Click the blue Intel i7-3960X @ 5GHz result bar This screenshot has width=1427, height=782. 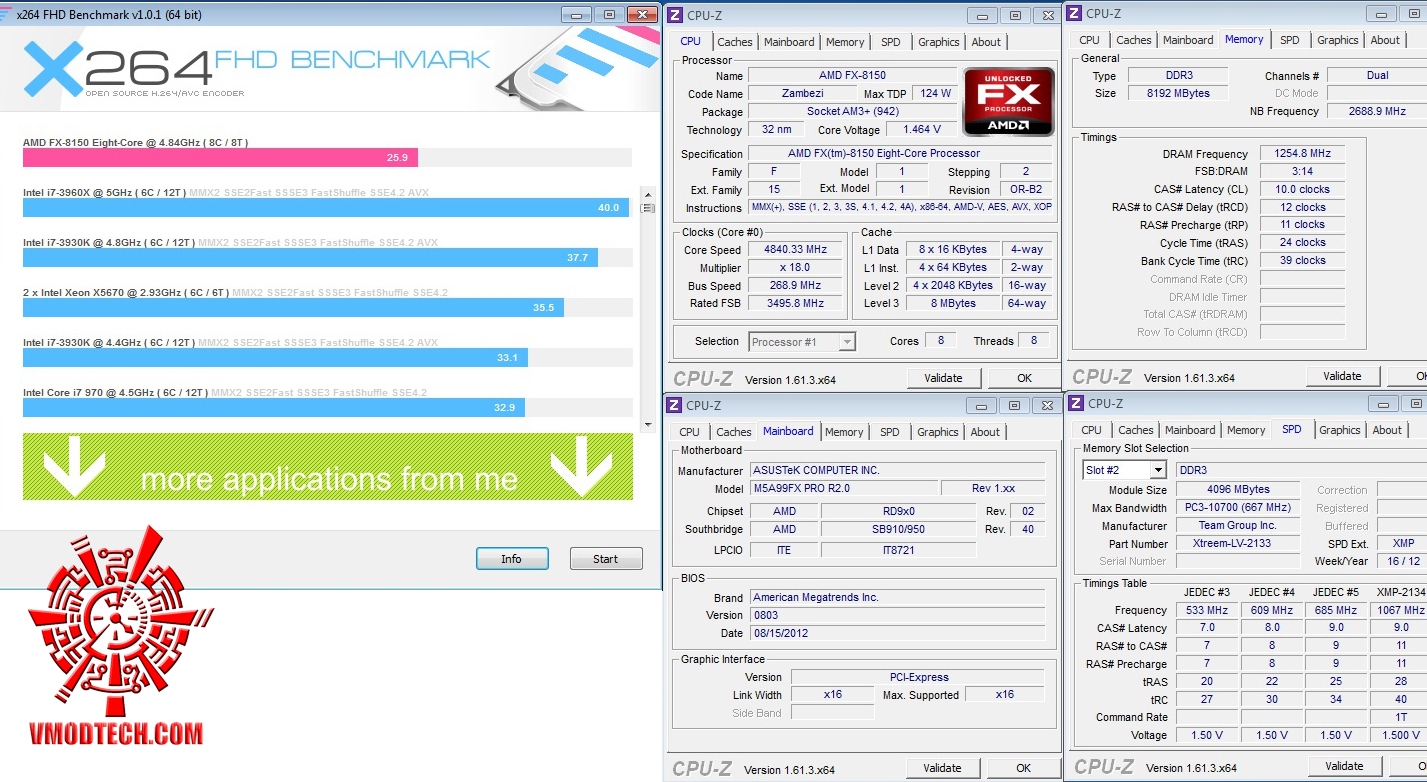[x=326, y=207]
